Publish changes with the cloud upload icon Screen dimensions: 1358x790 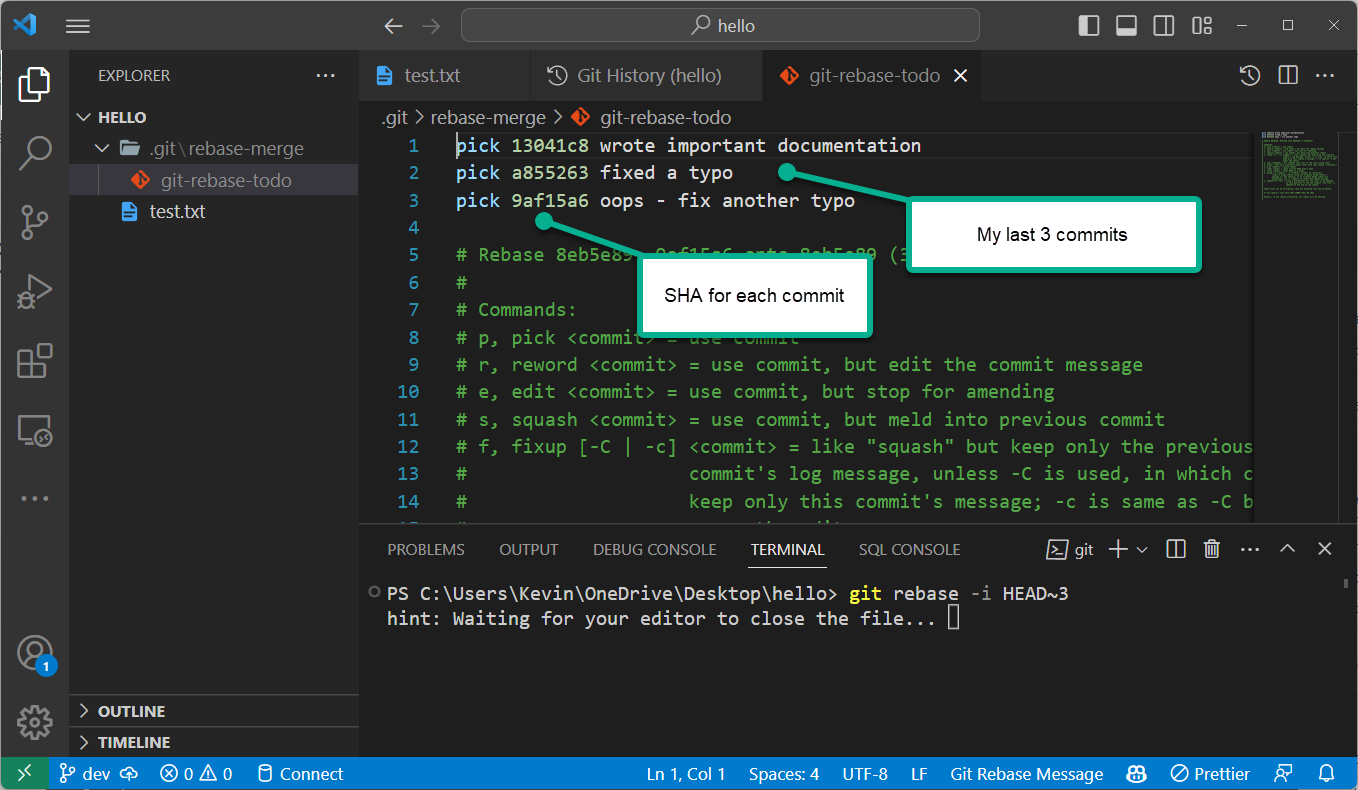coord(130,773)
